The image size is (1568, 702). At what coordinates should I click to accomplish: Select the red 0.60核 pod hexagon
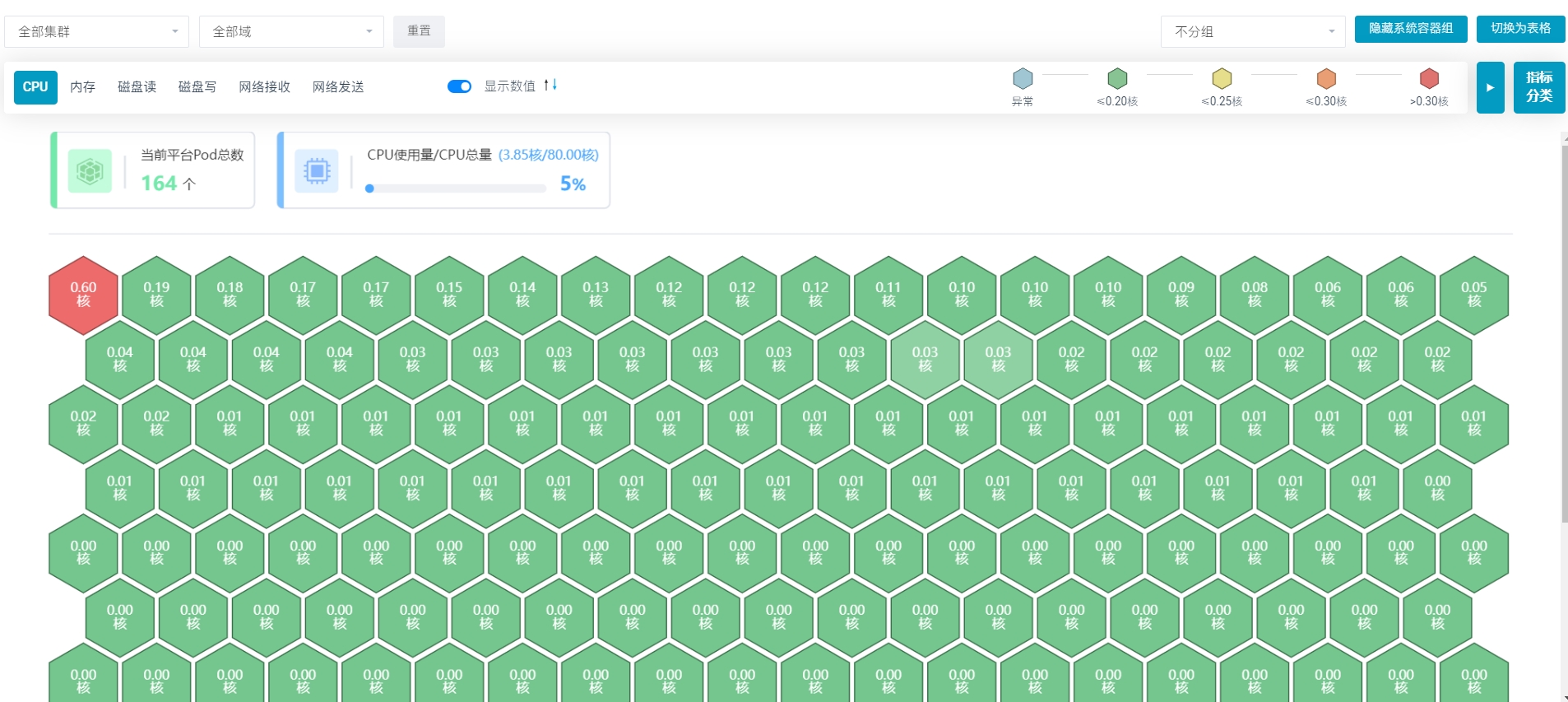[83, 295]
